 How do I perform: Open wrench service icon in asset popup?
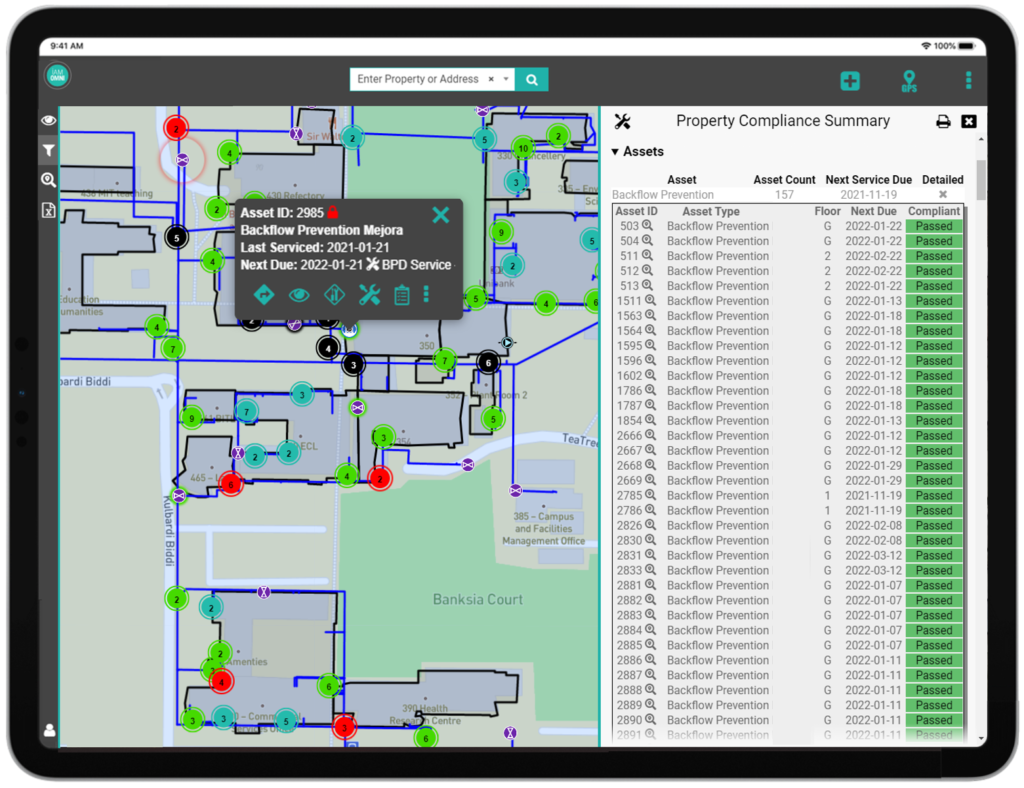pos(369,294)
